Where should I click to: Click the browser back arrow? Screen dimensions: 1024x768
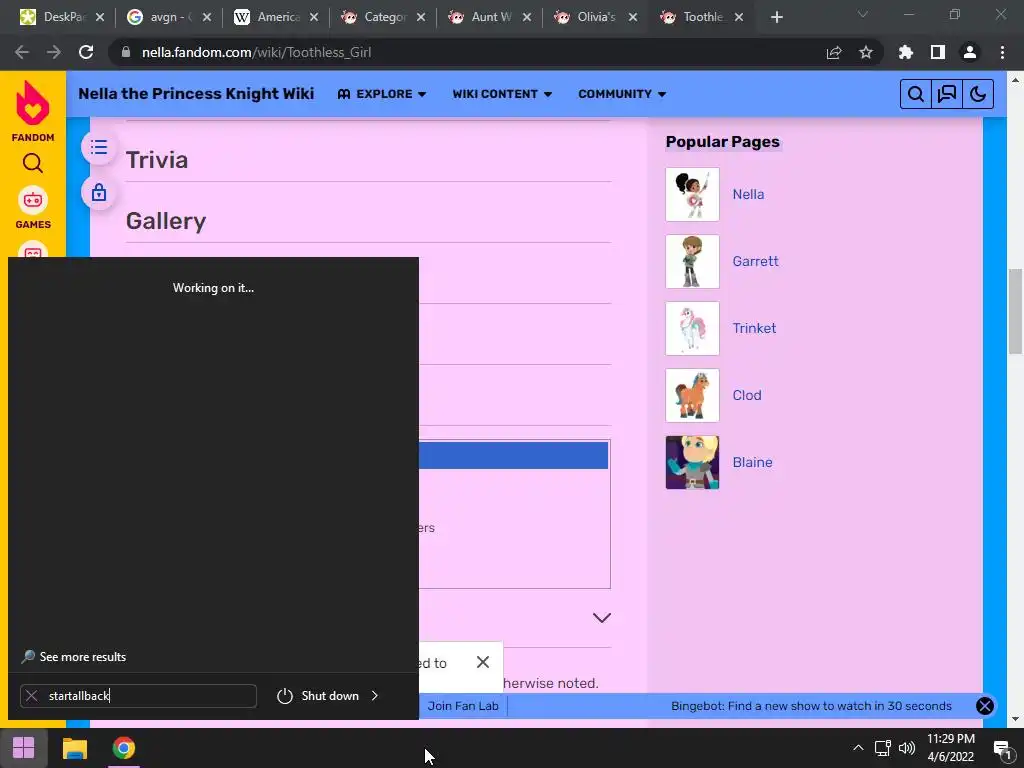tap(22, 52)
